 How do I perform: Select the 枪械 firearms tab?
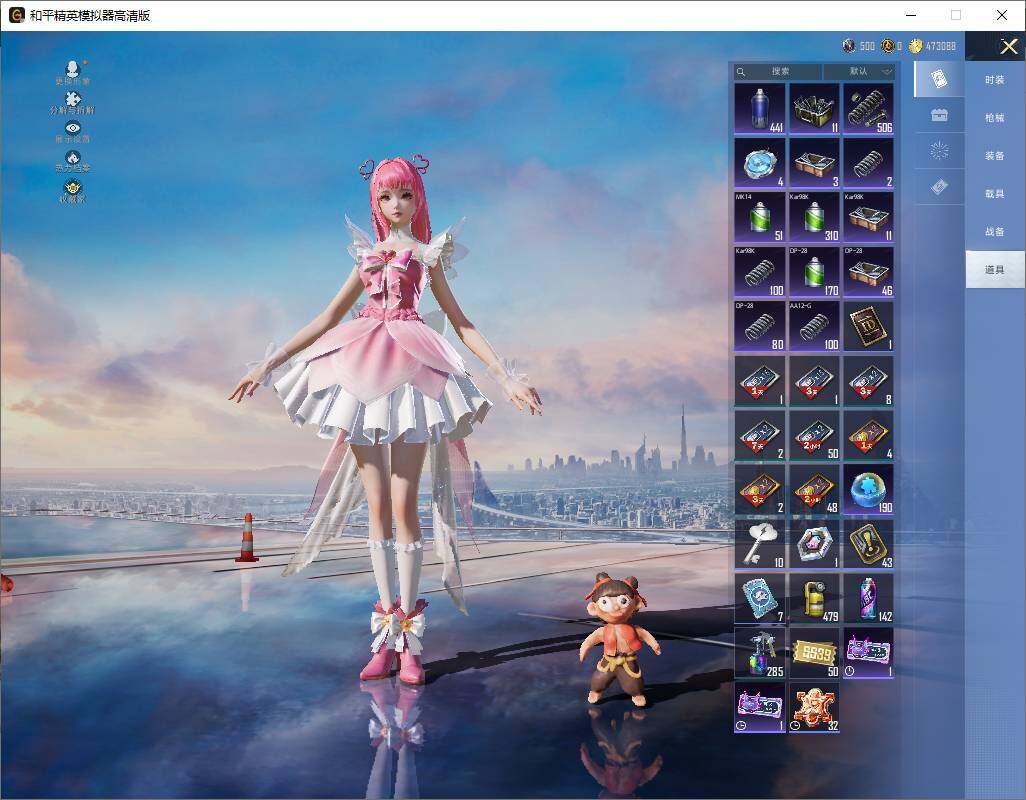pos(995,118)
